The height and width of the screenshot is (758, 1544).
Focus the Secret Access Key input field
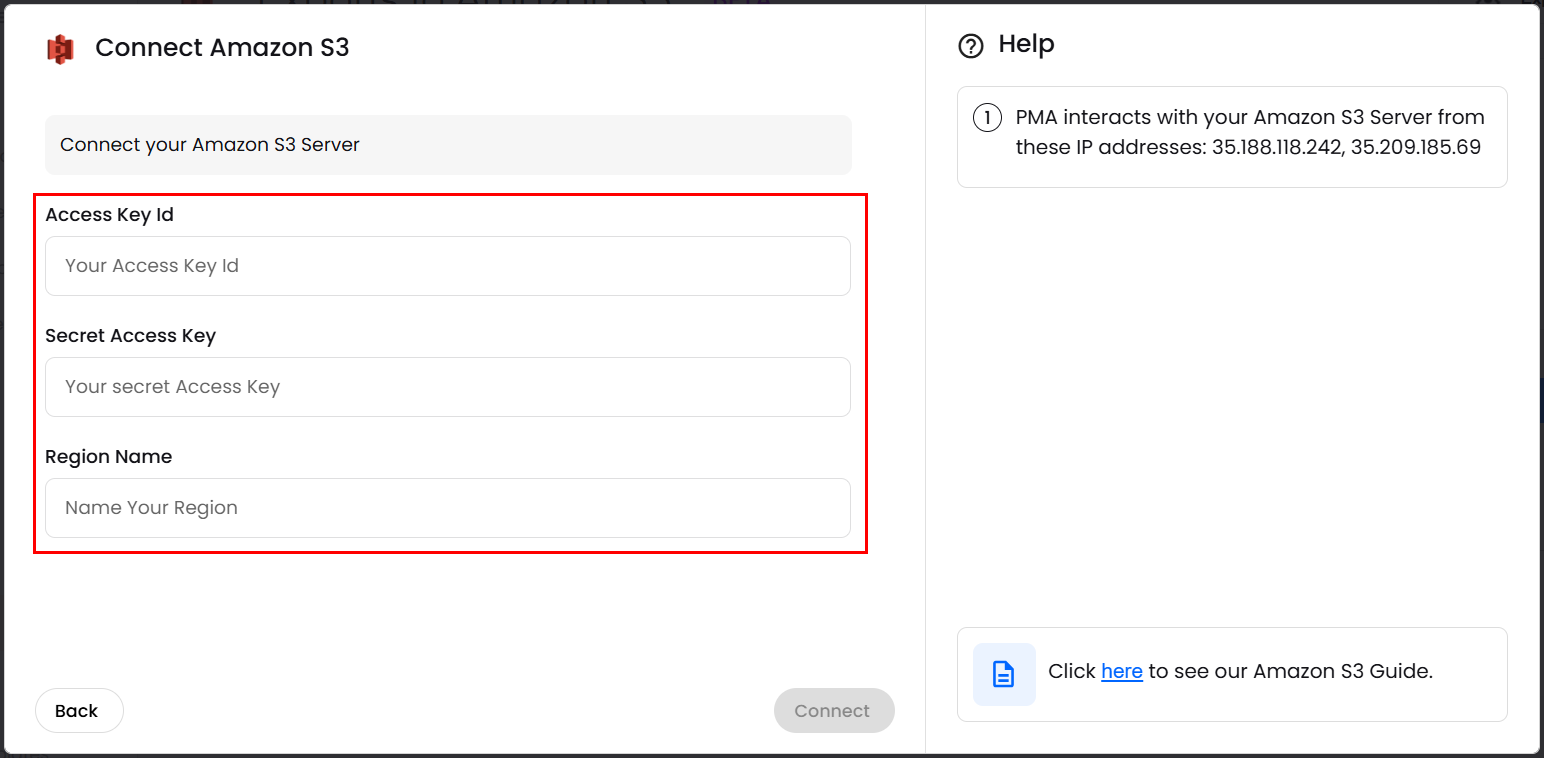click(447, 387)
